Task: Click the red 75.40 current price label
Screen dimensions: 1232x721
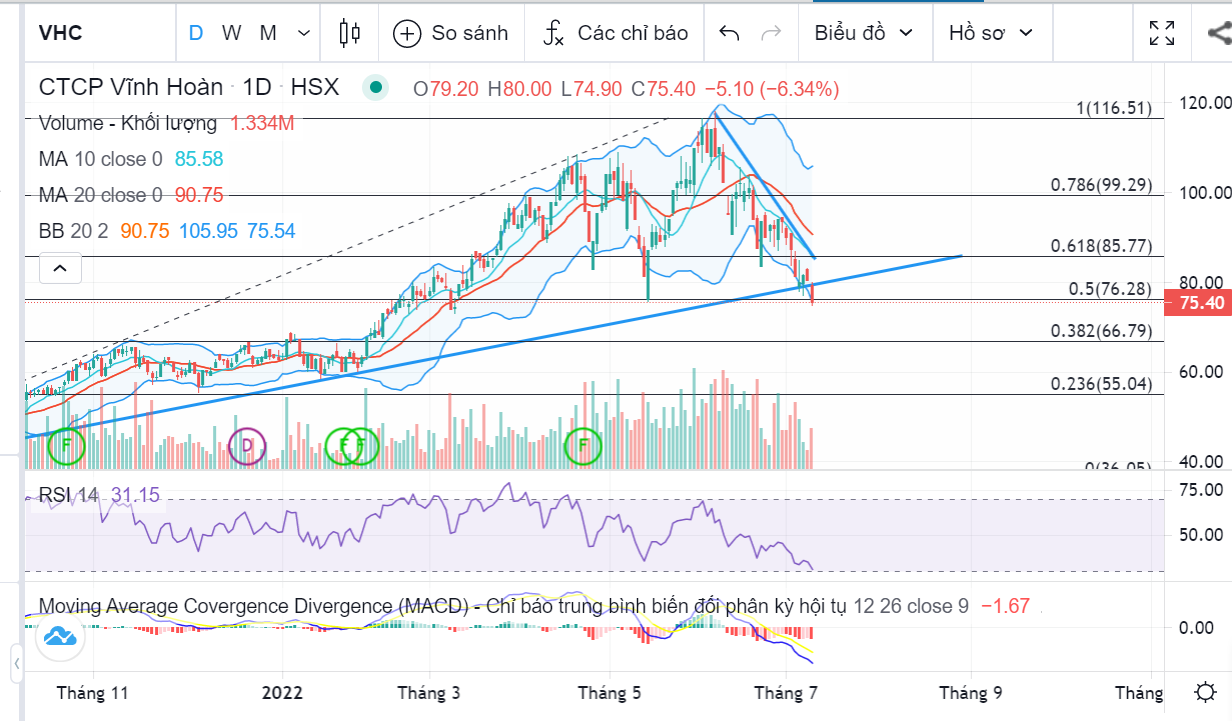Action: 1202,303
